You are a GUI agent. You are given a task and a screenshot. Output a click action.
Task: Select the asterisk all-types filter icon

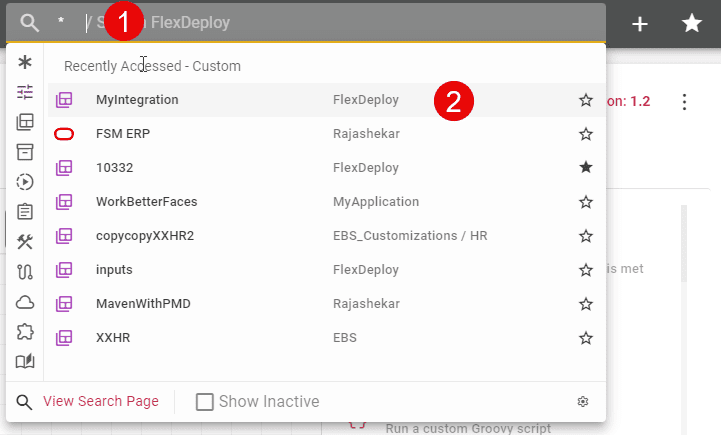point(25,62)
